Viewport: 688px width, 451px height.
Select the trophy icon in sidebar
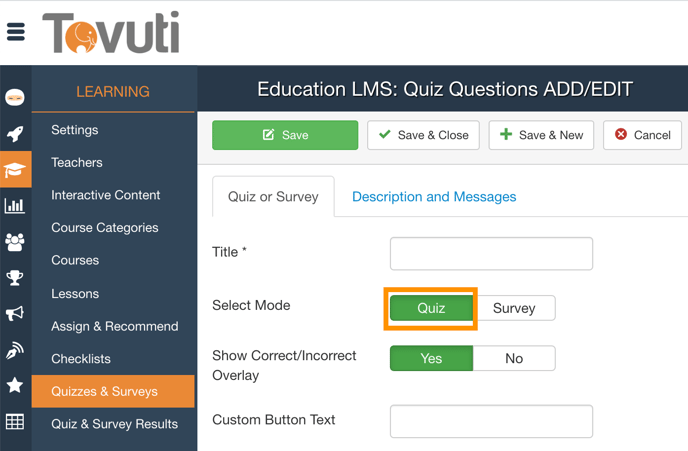pyautogui.click(x=15, y=278)
